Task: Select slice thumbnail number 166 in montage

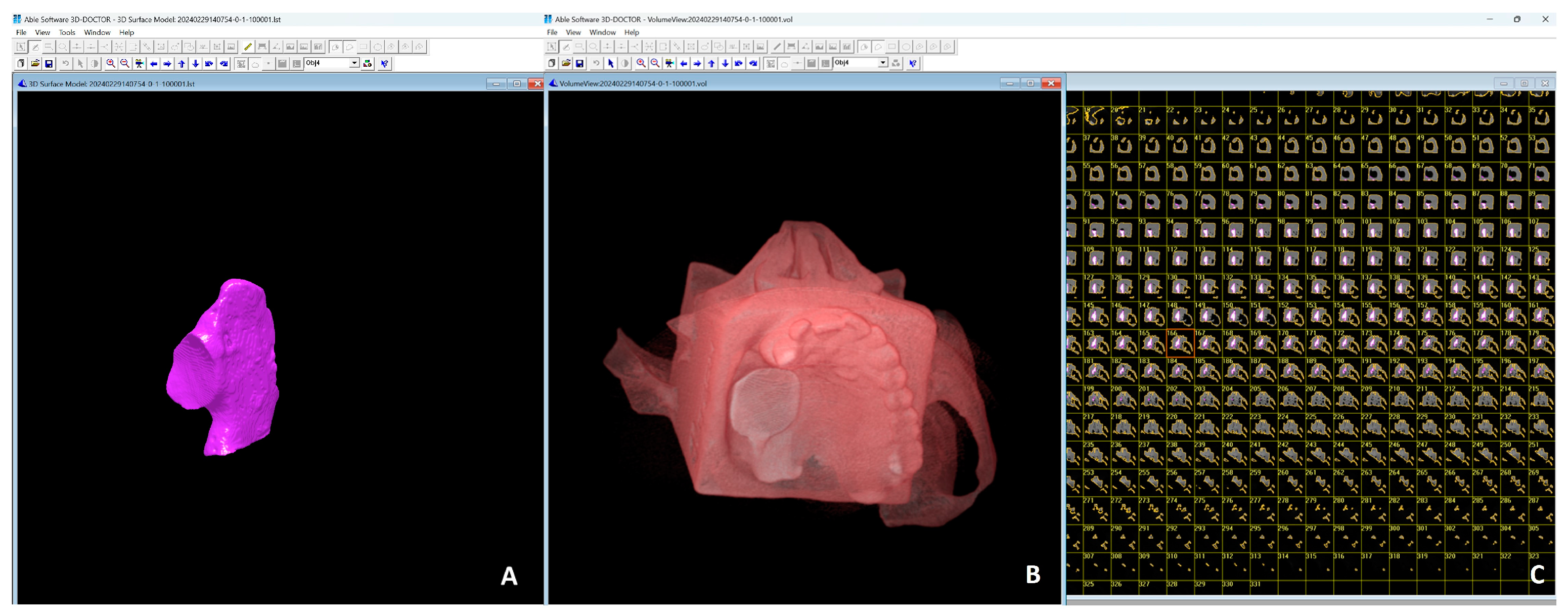Action: [x=1180, y=343]
